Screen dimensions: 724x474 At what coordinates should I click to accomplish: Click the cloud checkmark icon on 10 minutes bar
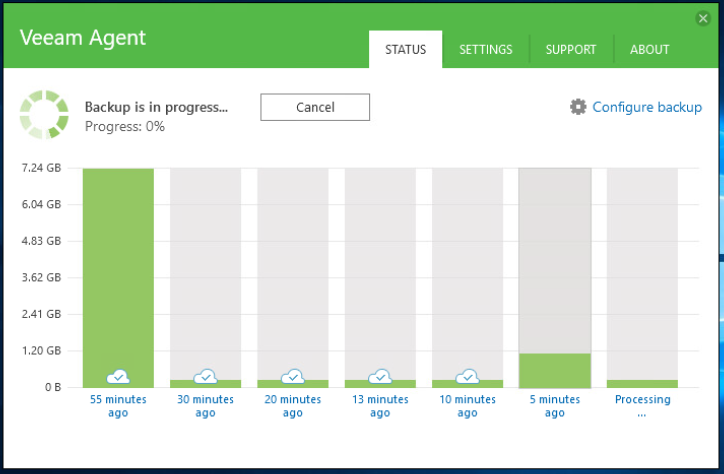pyautogui.click(x=467, y=377)
